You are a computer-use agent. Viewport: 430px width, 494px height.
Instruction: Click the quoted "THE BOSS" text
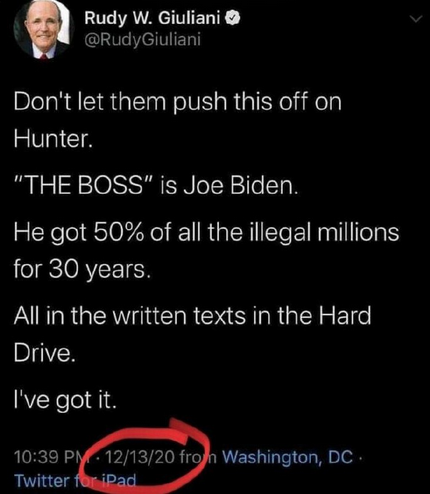click(83, 185)
